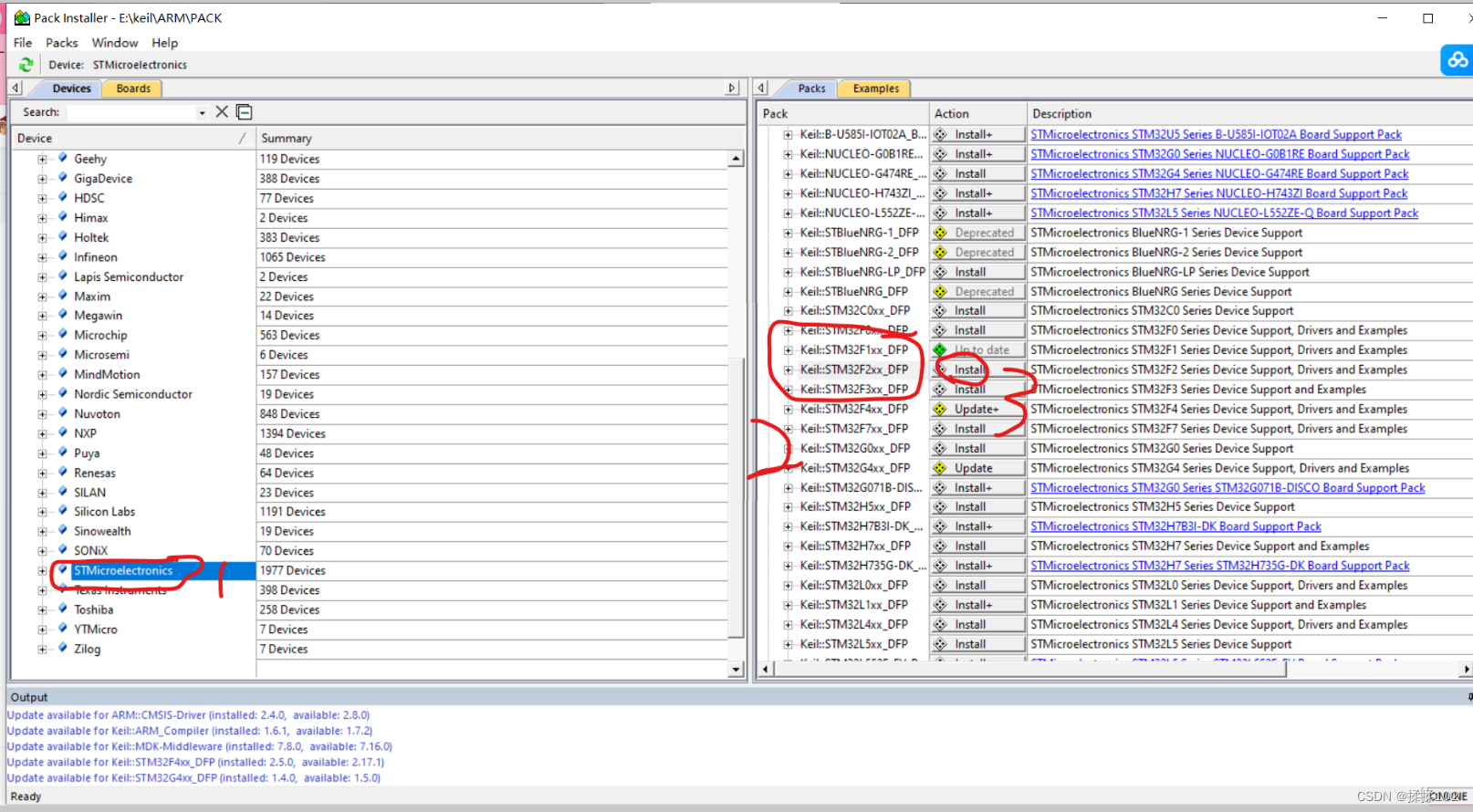The image size is (1473, 812).
Task: Click the left arrow beside Packs tab
Action: 762,88
